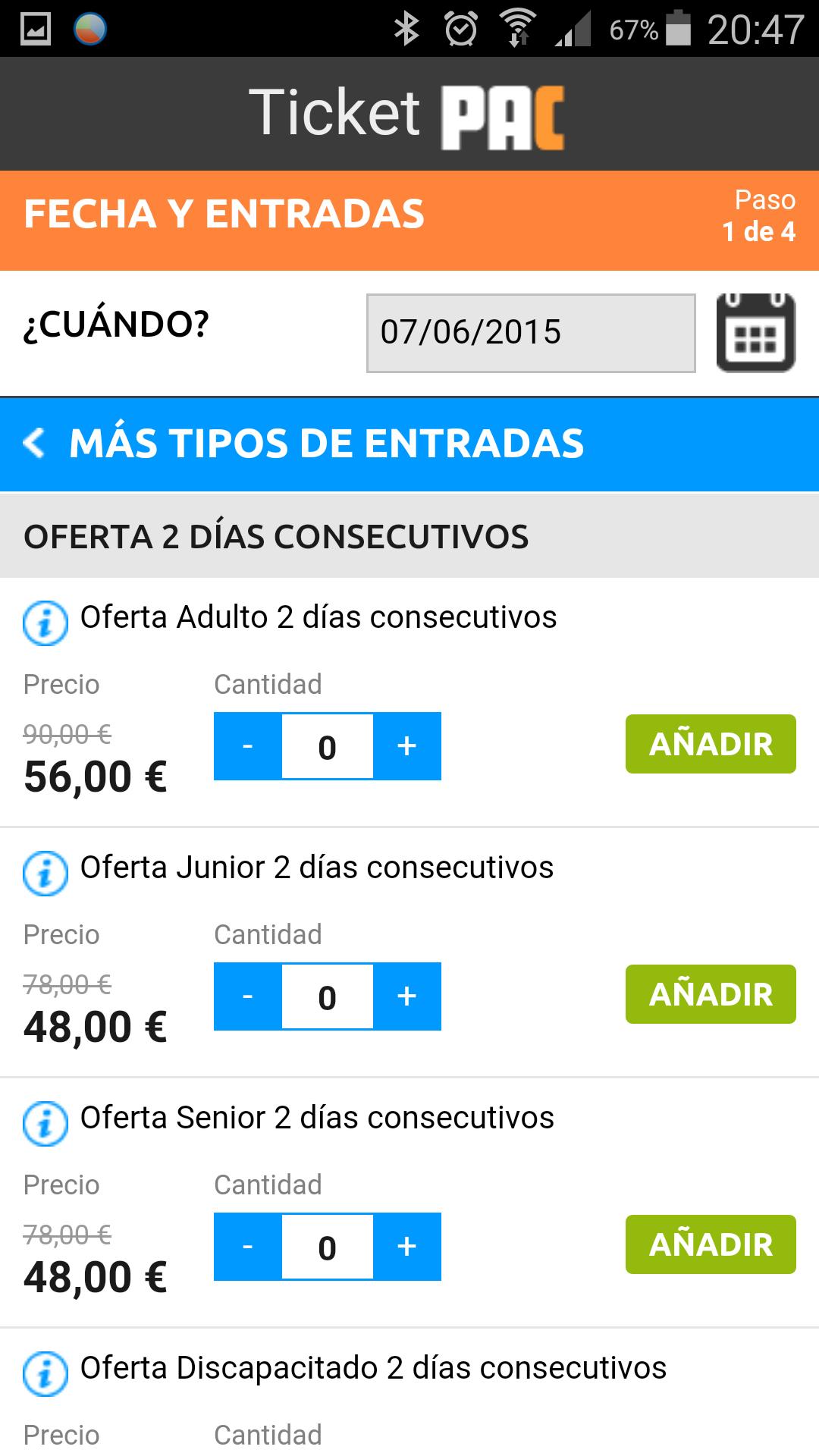Tap the alarm icon in status bar
Viewport: 819px width, 1456px height.
(x=460, y=30)
